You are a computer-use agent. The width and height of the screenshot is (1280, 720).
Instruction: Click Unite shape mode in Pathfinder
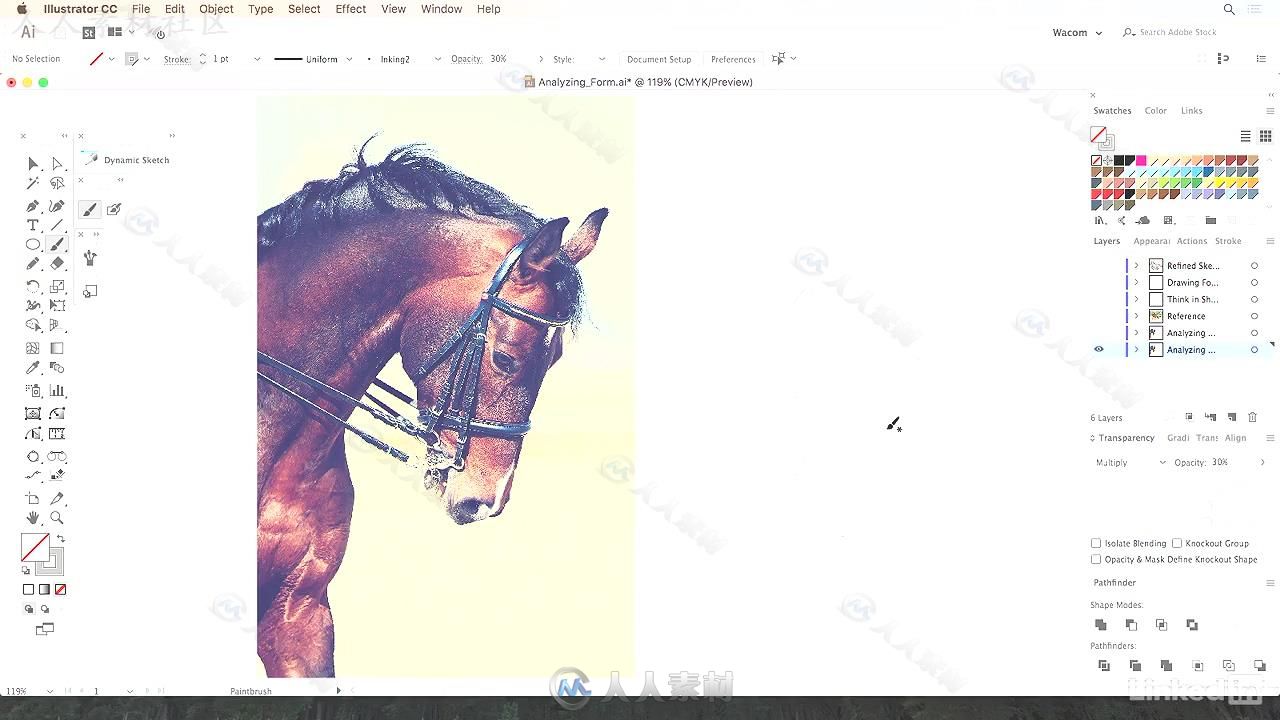(x=1101, y=625)
